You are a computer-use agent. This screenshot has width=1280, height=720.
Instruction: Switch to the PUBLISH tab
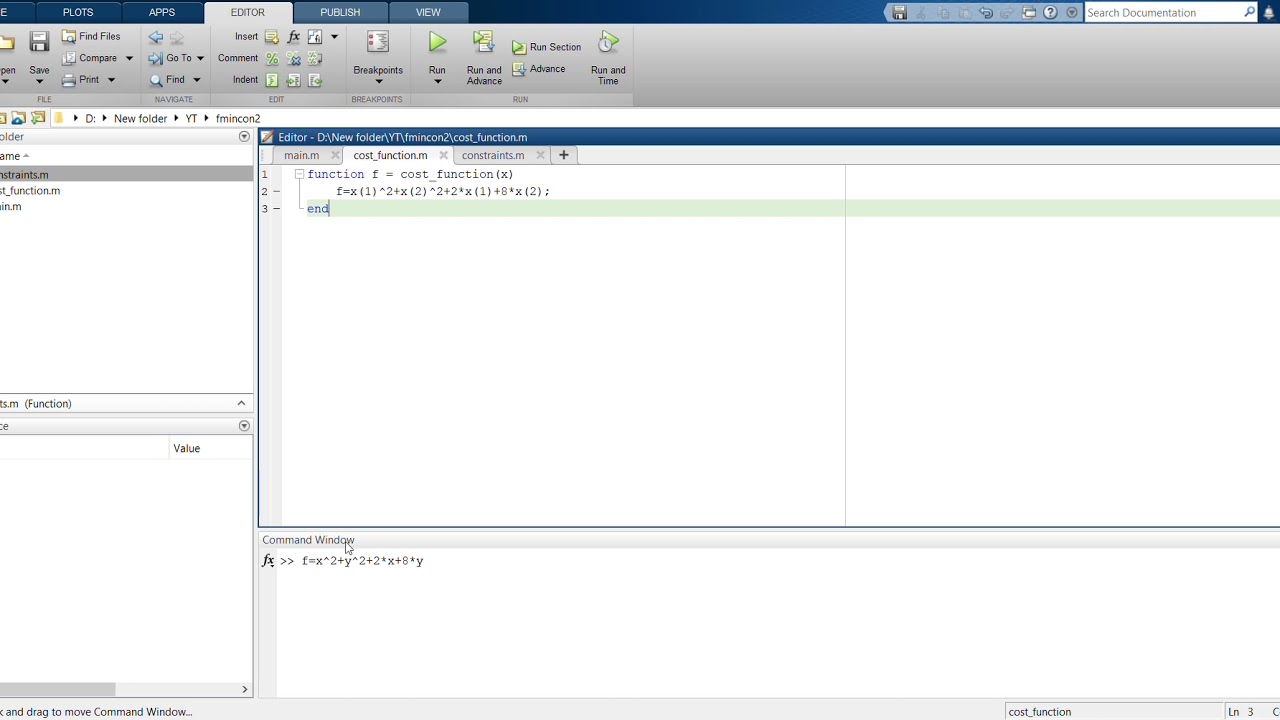point(340,12)
